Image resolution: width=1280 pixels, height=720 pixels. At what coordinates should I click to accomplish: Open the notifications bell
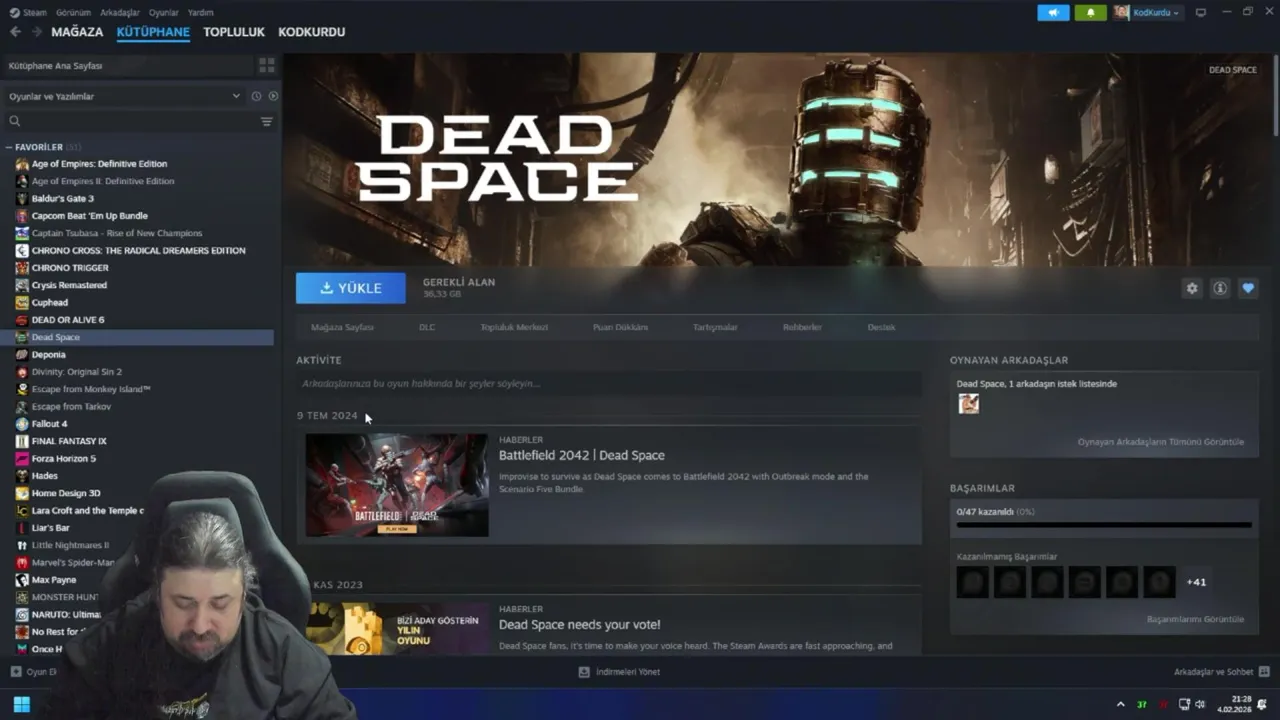tap(1090, 12)
